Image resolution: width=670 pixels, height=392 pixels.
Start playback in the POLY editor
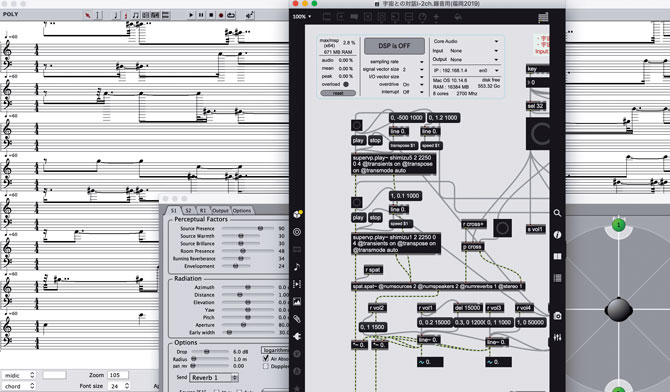point(191,15)
